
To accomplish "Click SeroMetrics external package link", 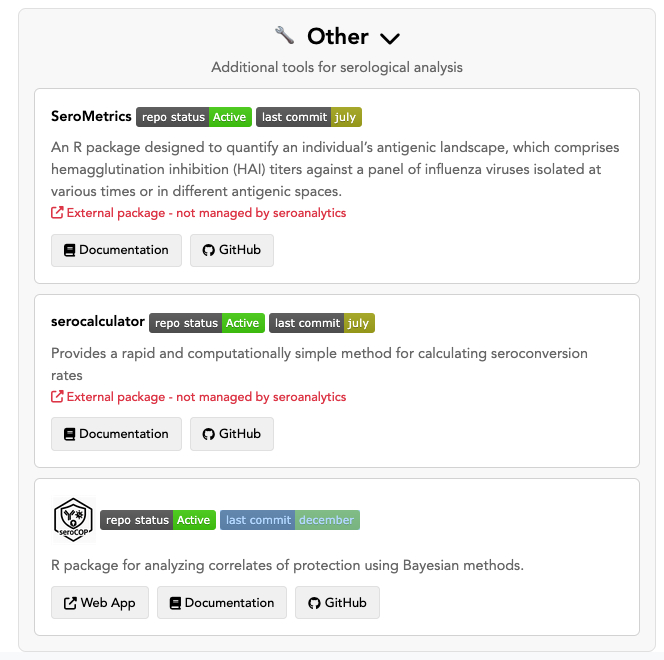I will [199, 213].
